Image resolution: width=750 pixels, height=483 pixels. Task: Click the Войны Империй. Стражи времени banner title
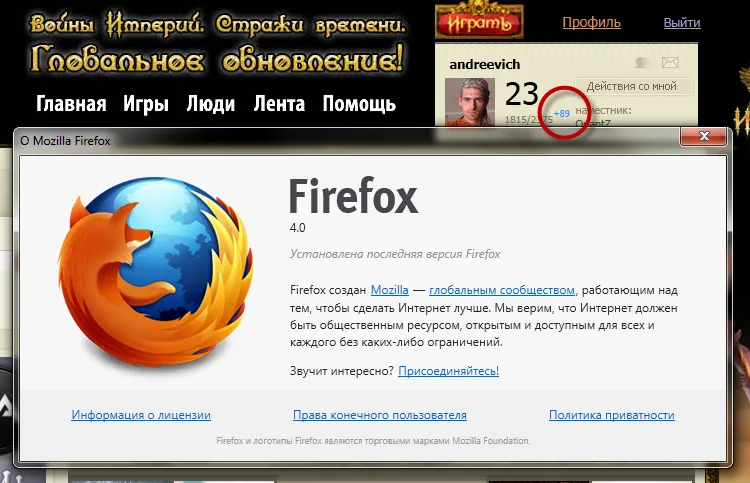218,24
